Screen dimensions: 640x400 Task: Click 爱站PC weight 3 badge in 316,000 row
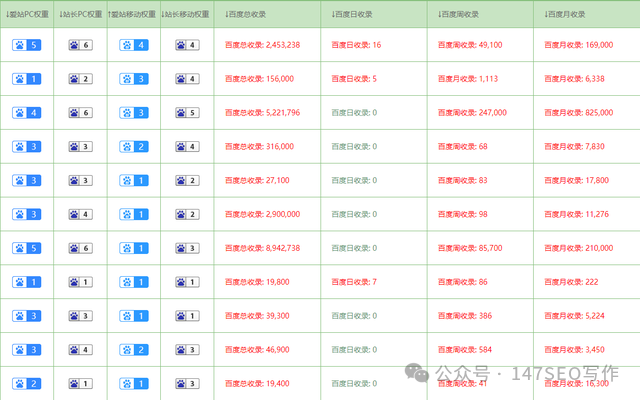coord(27,147)
